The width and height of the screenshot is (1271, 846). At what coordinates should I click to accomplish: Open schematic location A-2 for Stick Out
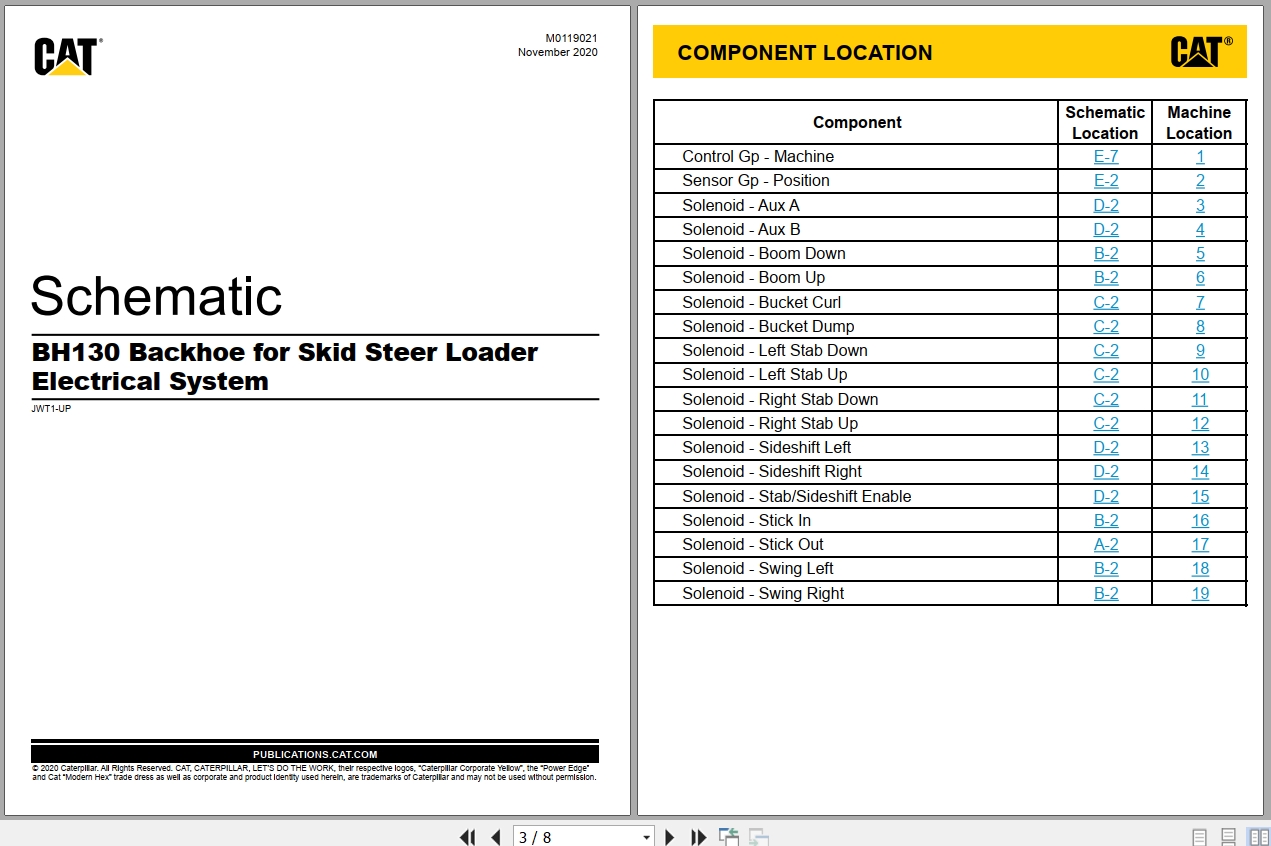click(x=1106, y=544)
